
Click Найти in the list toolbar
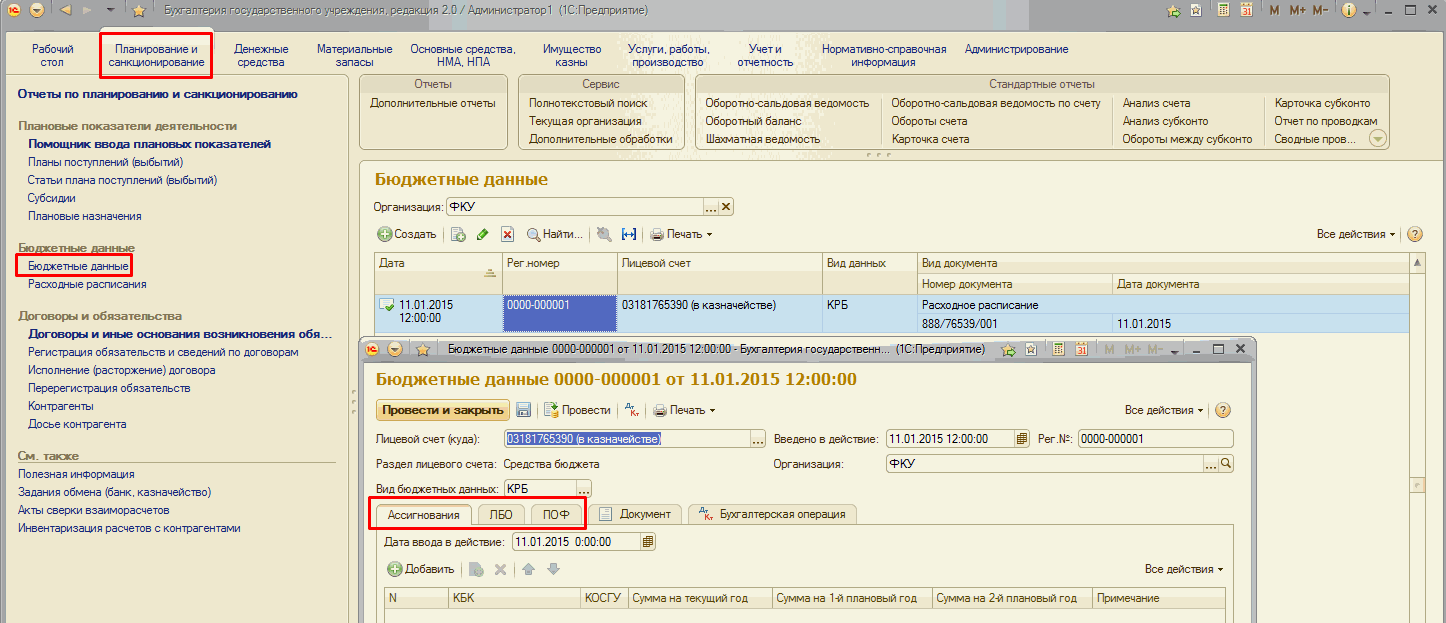pyautogui.click(x=555, y=234)
